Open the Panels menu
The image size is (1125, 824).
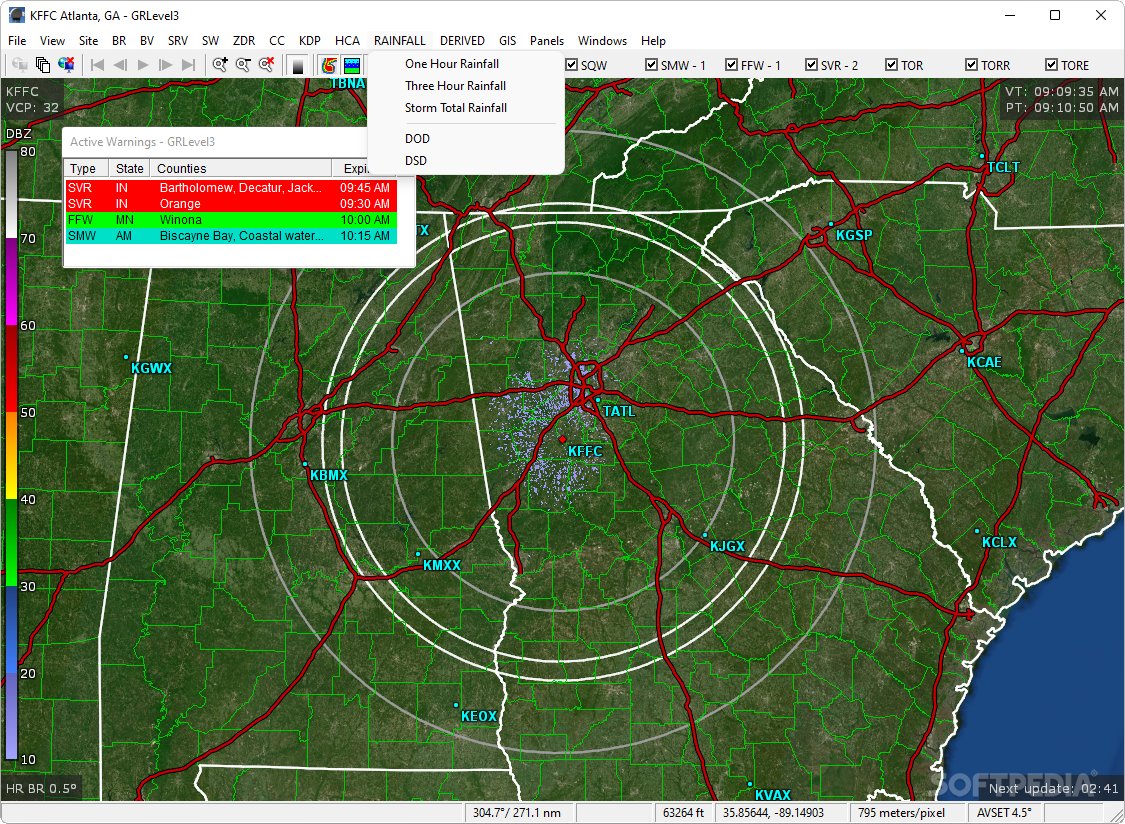point(547,41)
